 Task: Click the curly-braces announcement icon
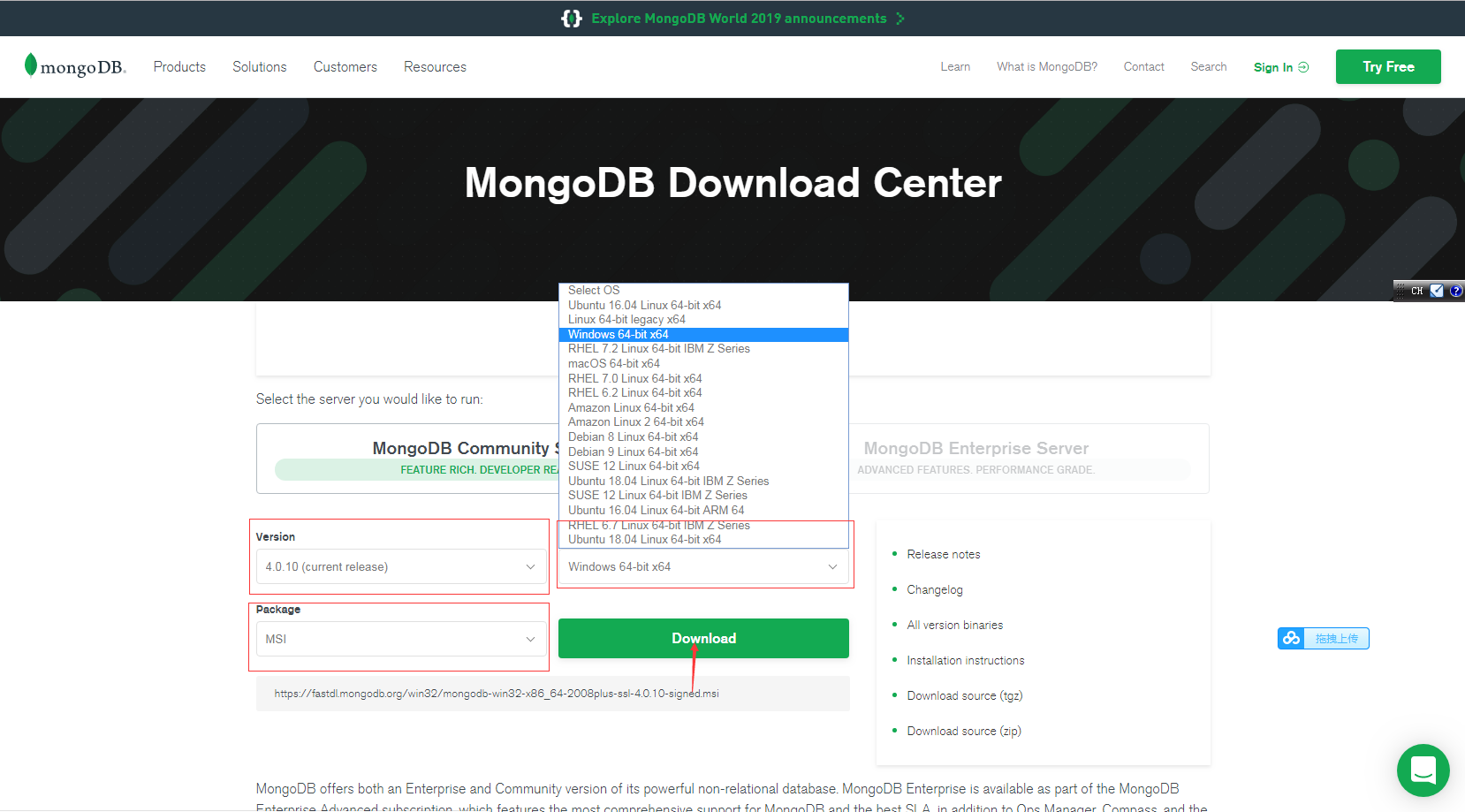tap(570, 18)
